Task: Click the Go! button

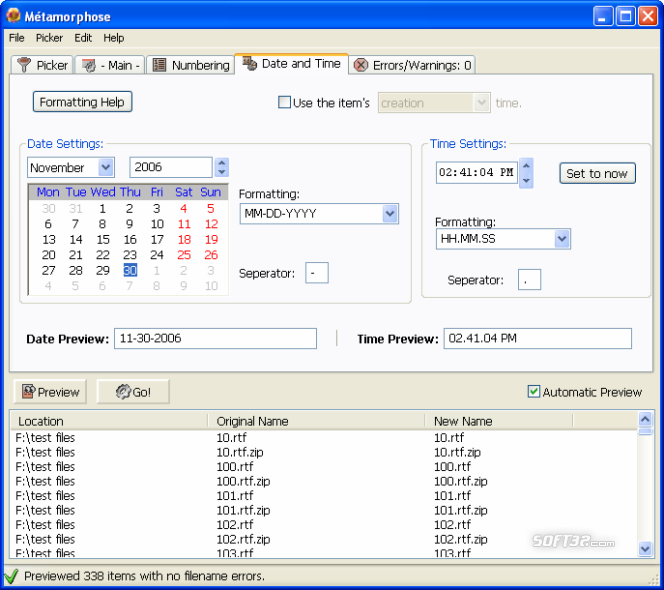Action: click(133, 392)
